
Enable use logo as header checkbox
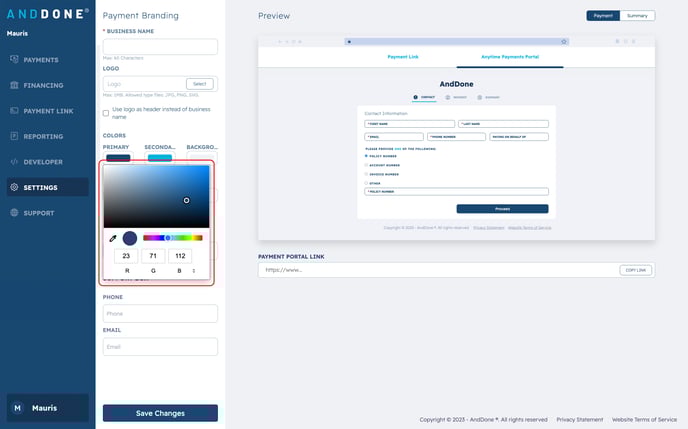pyautogui.click(x=107, y=113)
